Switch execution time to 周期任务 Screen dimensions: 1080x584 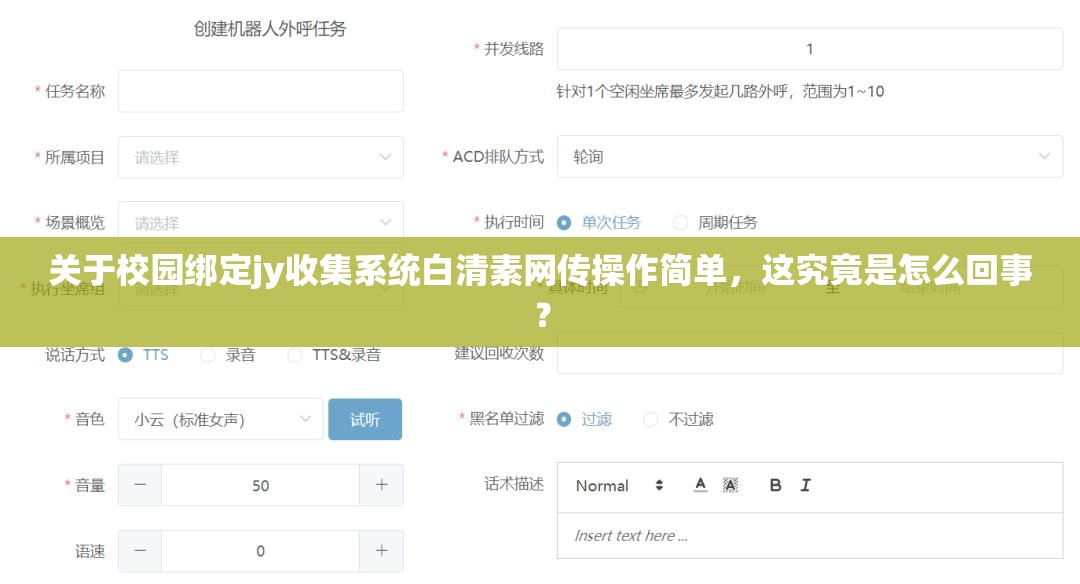tap(680, 223)
